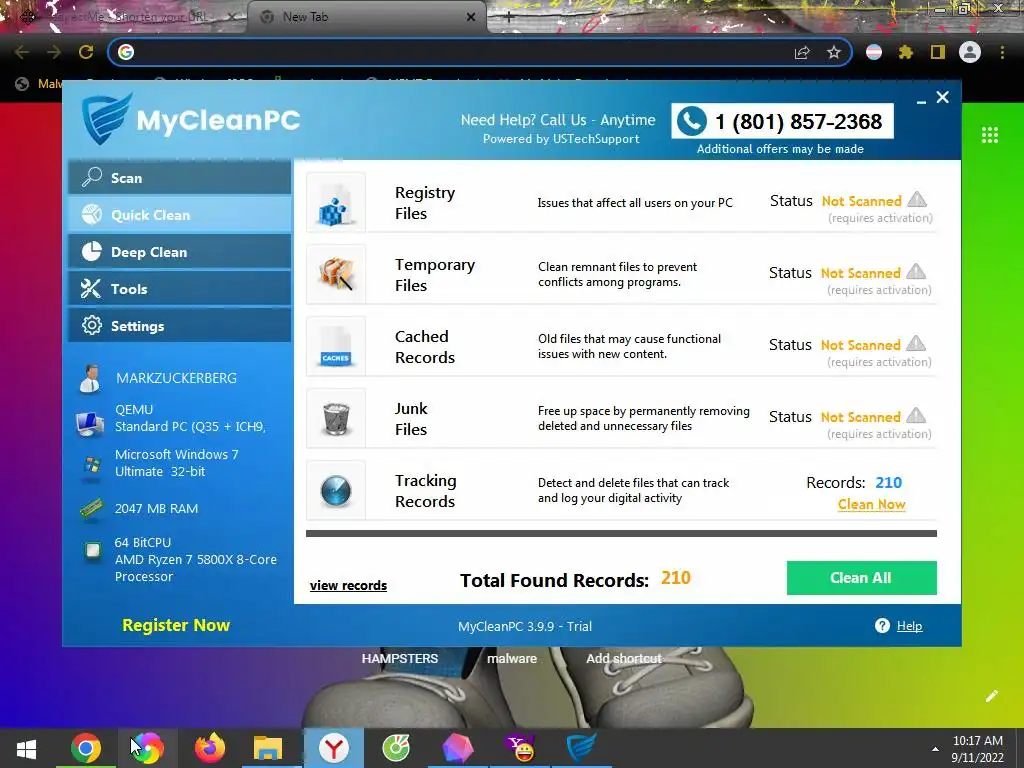This screenshot has height=768, width=1024.
Task: Open the Chrome Extensions puzzle icon
Action: (905, 52)
